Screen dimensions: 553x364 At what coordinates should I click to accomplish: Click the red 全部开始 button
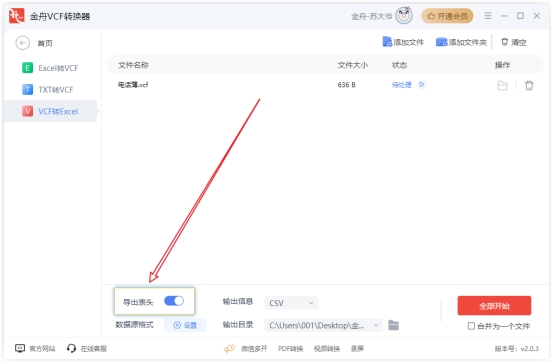(x=494, y=306)
